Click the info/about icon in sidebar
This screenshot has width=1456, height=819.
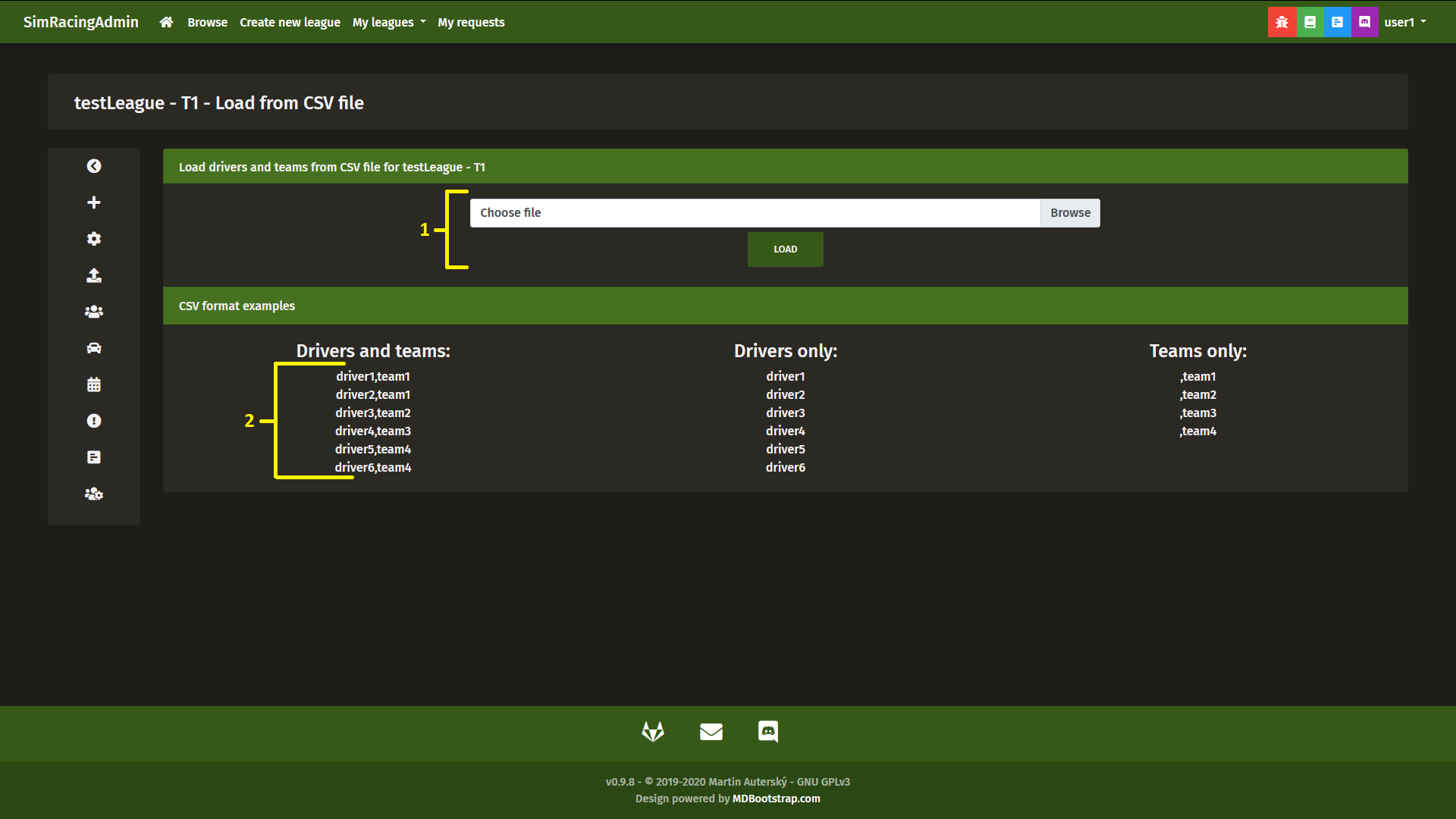tap(94, 420)
